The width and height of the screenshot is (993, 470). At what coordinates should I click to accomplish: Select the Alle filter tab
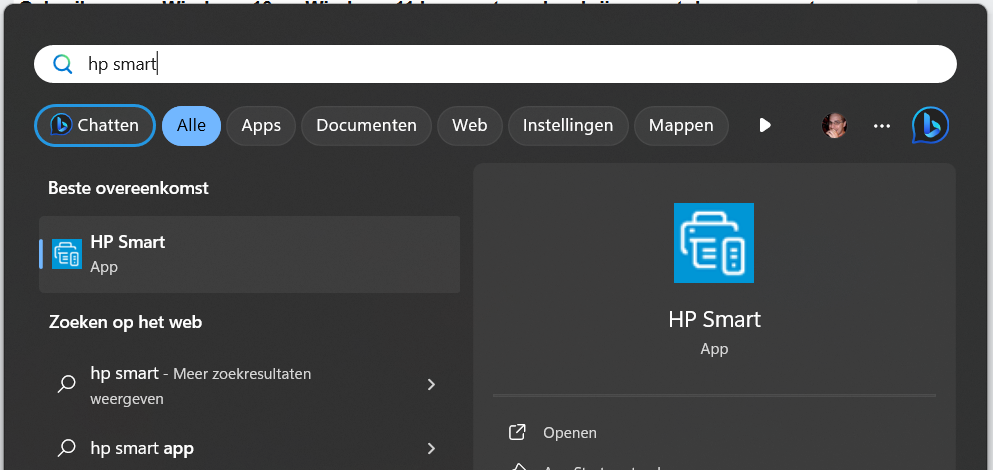point(191,125)
